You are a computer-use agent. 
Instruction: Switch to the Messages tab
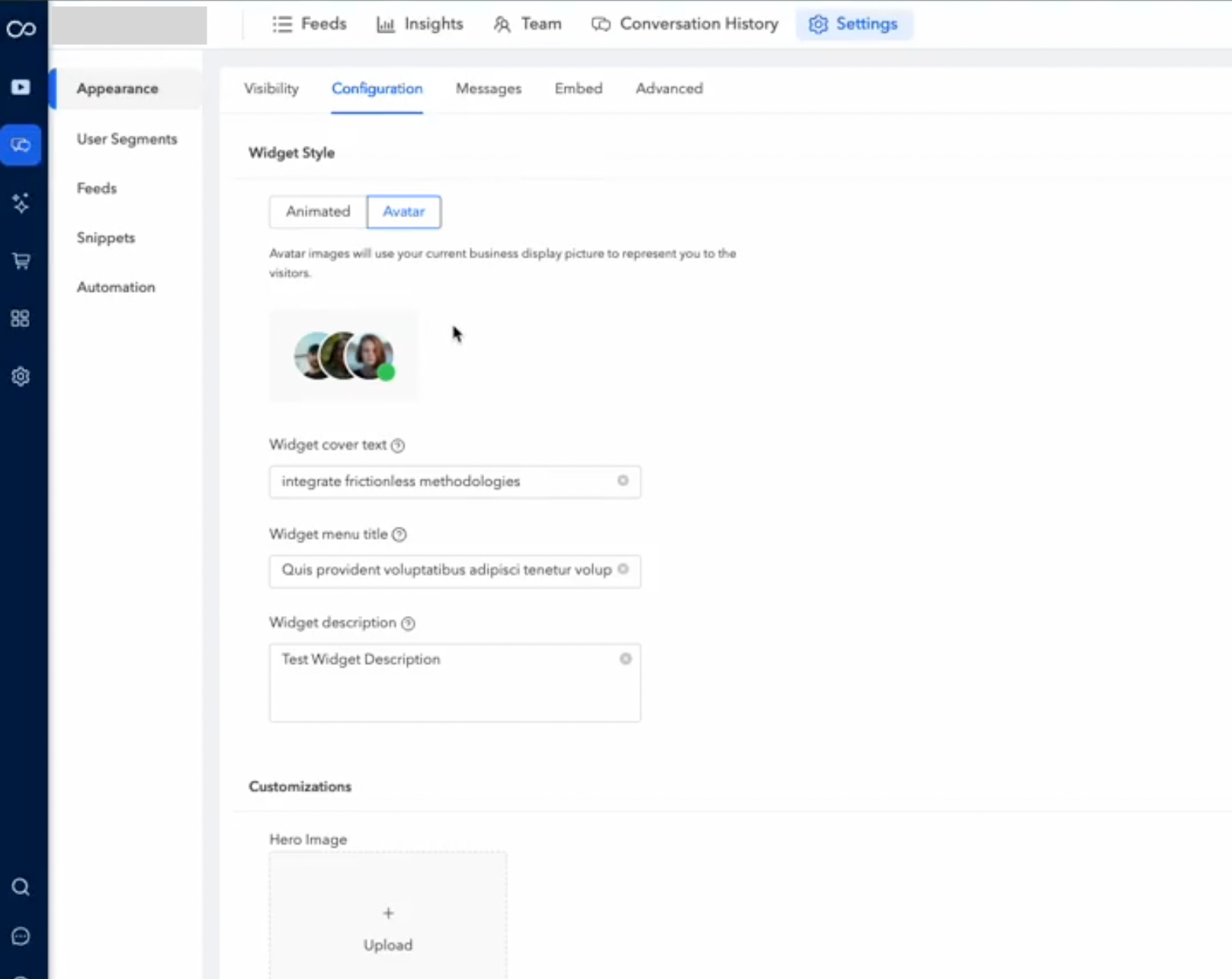coord(489,88)
